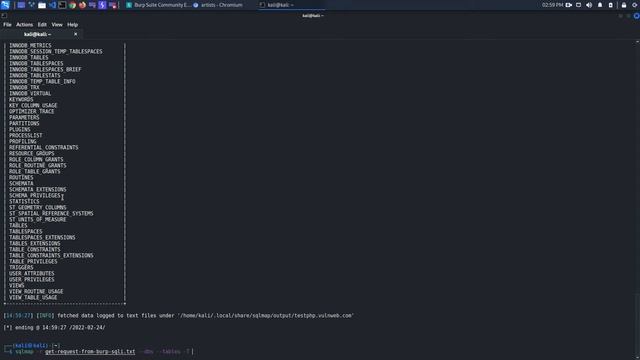640x360 pixels.
Task: Open Firefox from the top panel
Action: pyautogui.click(x=82, y=5)
